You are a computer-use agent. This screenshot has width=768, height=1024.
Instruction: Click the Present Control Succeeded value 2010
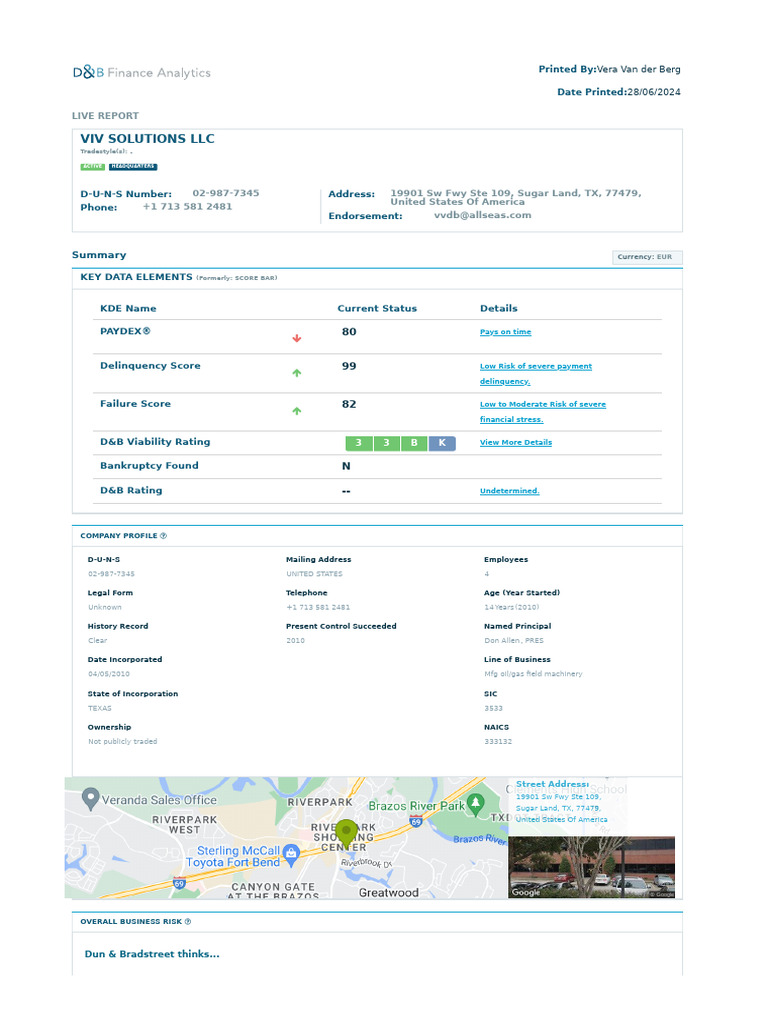(x=295, y=641)
